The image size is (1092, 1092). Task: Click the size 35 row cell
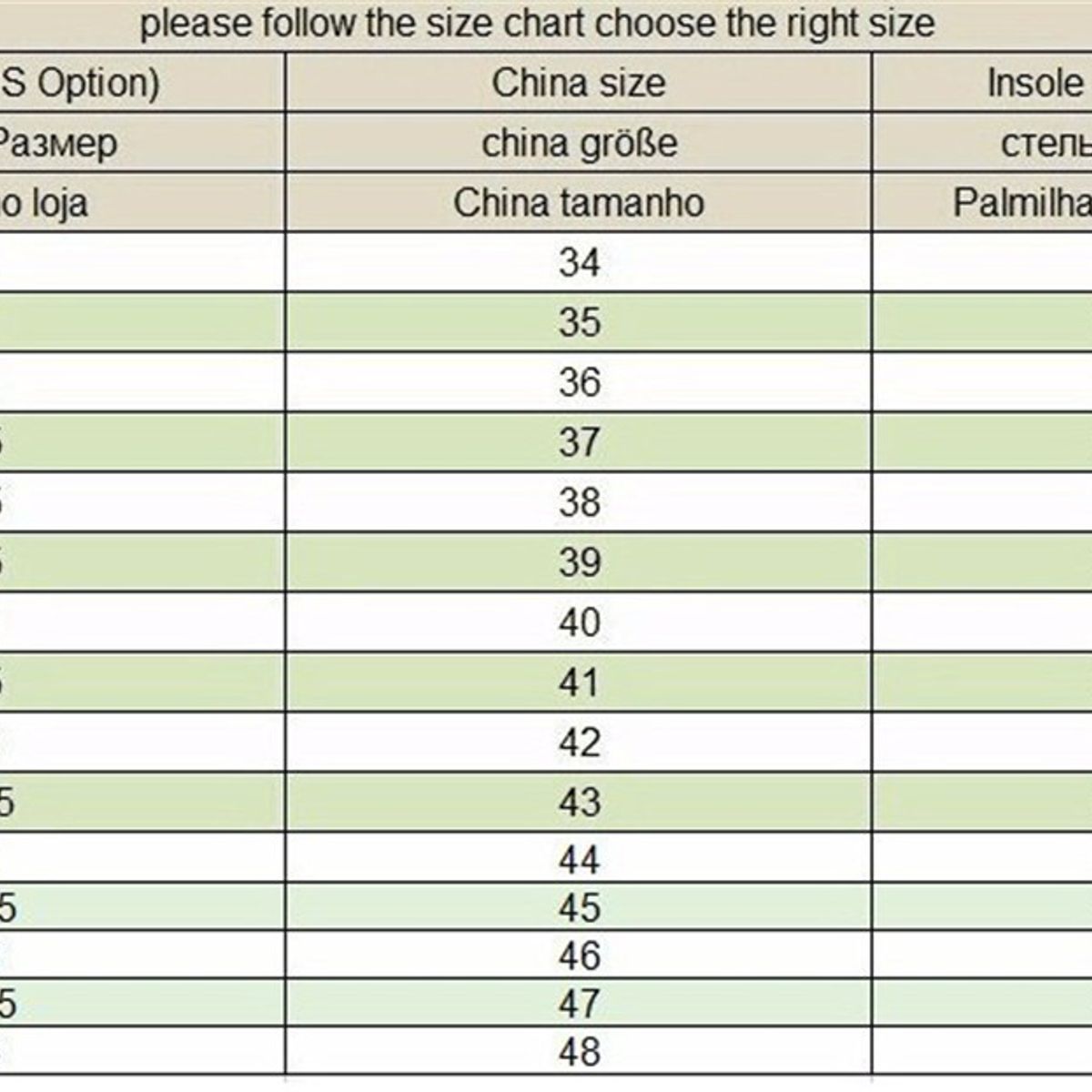[579, 322]
